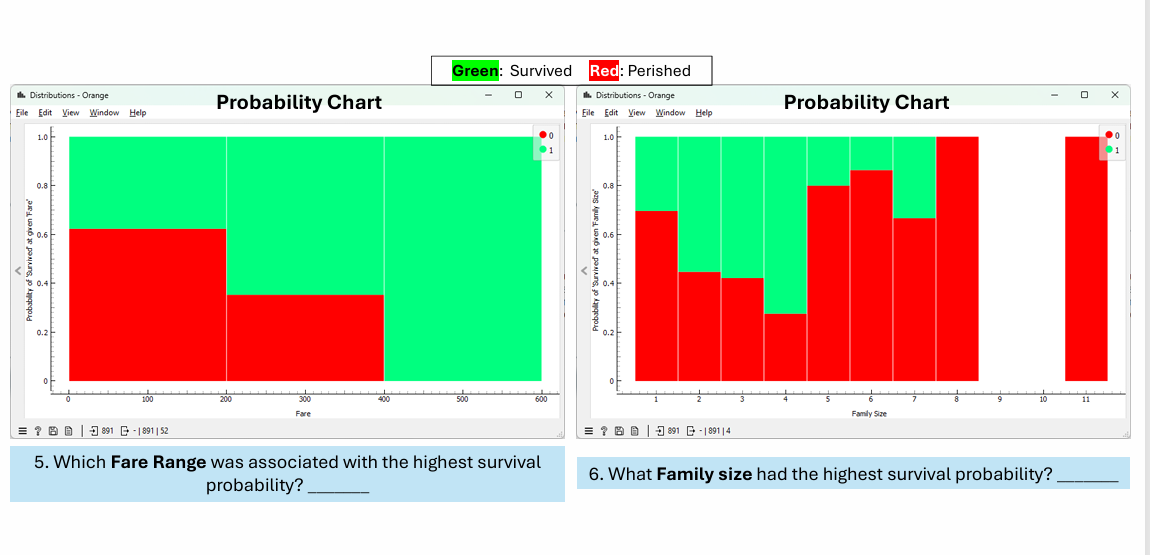
Task: Open the hamburger menu in the Fare window status bar
Action: coord(21,430)
